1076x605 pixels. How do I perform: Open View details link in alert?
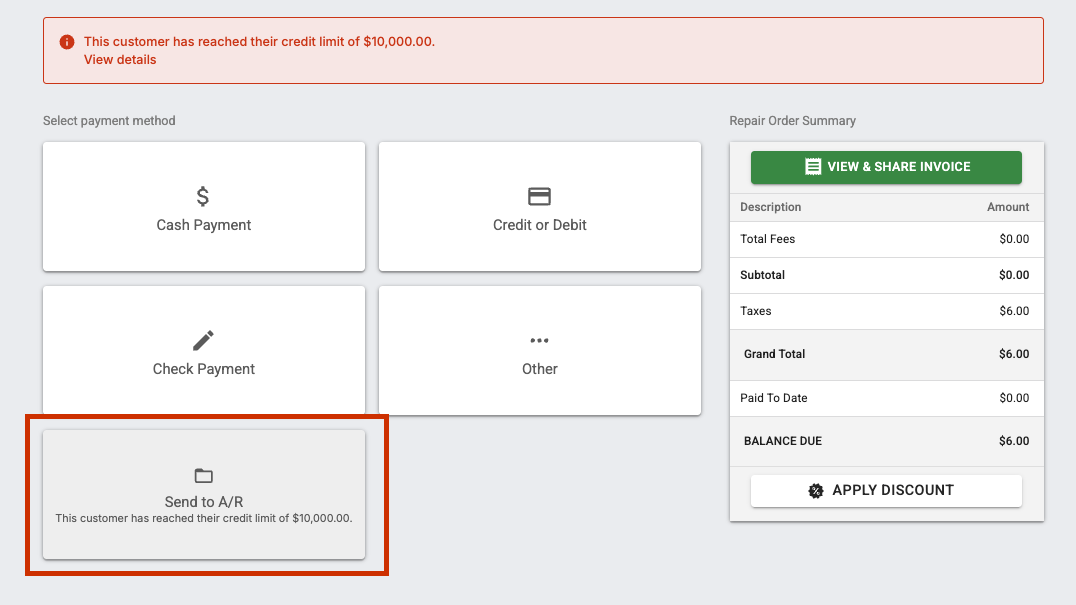[120, 60]
